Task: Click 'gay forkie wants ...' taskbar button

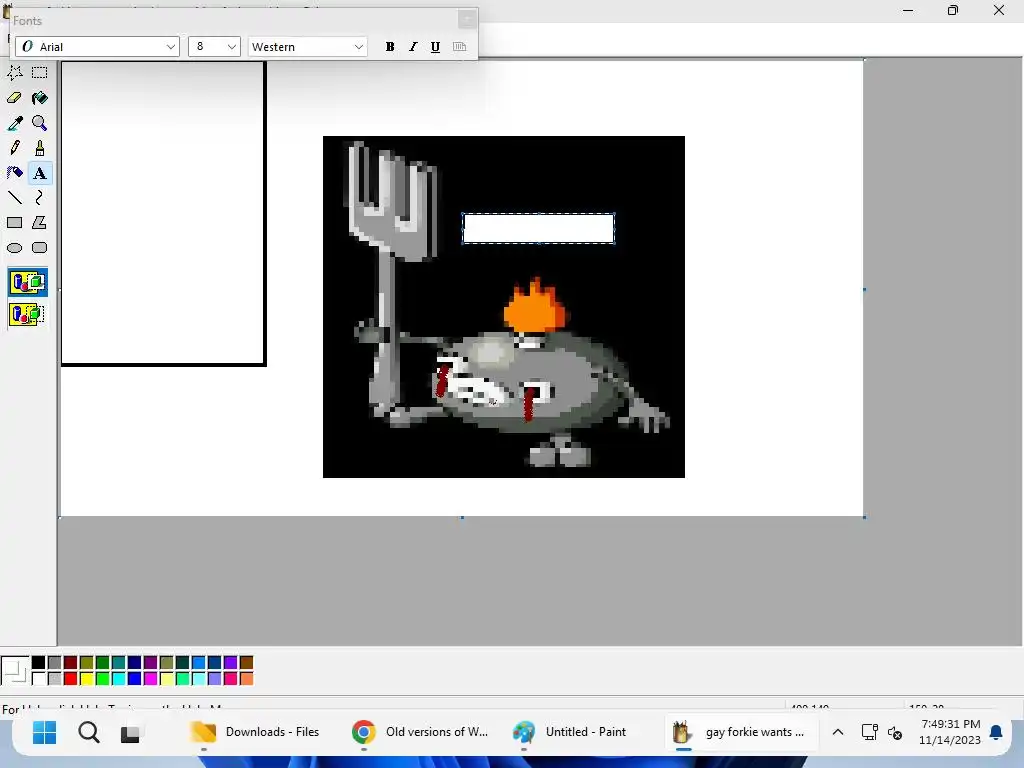Action: click(x=741, y=732)
